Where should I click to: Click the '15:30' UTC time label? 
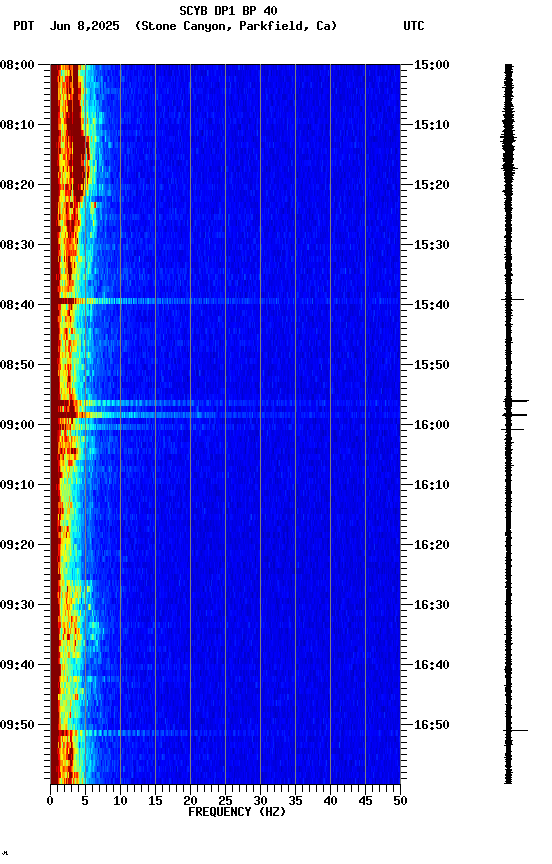point(432,245)
